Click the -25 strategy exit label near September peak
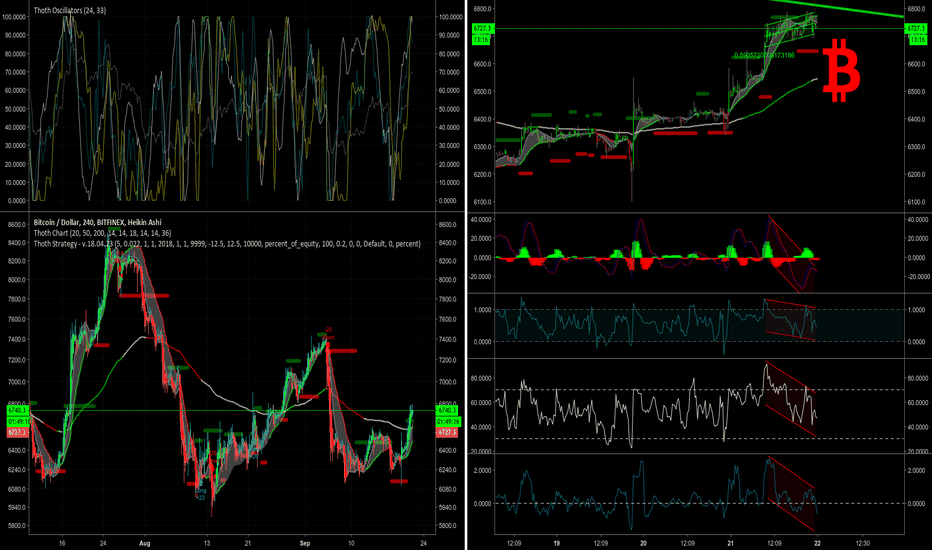Viewport: 932px width, 550px height. point(329,331)
